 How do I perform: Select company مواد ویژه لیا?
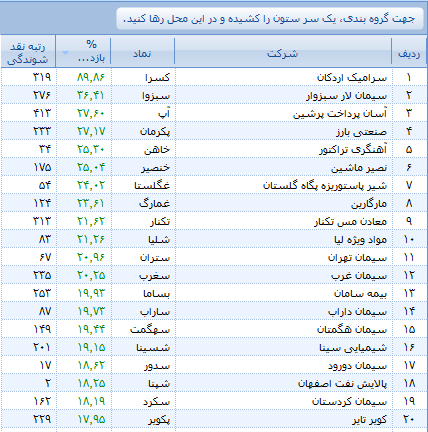coord(361,240)
